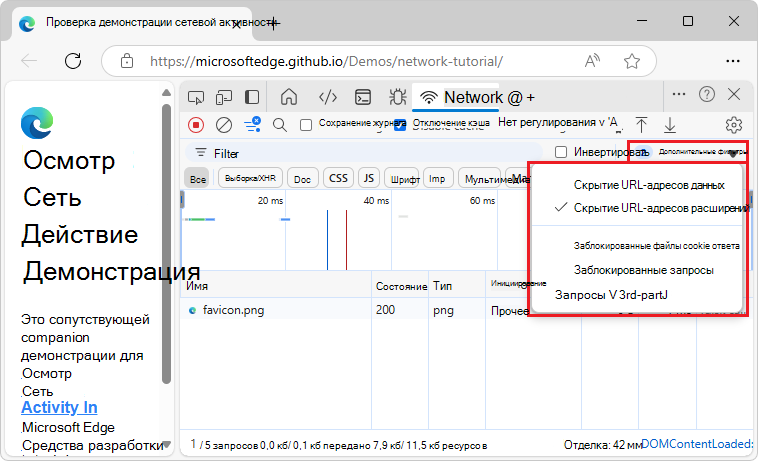Select the Img filter type
The height and width of the screenshot is (461, 758).
pos(437,179)
